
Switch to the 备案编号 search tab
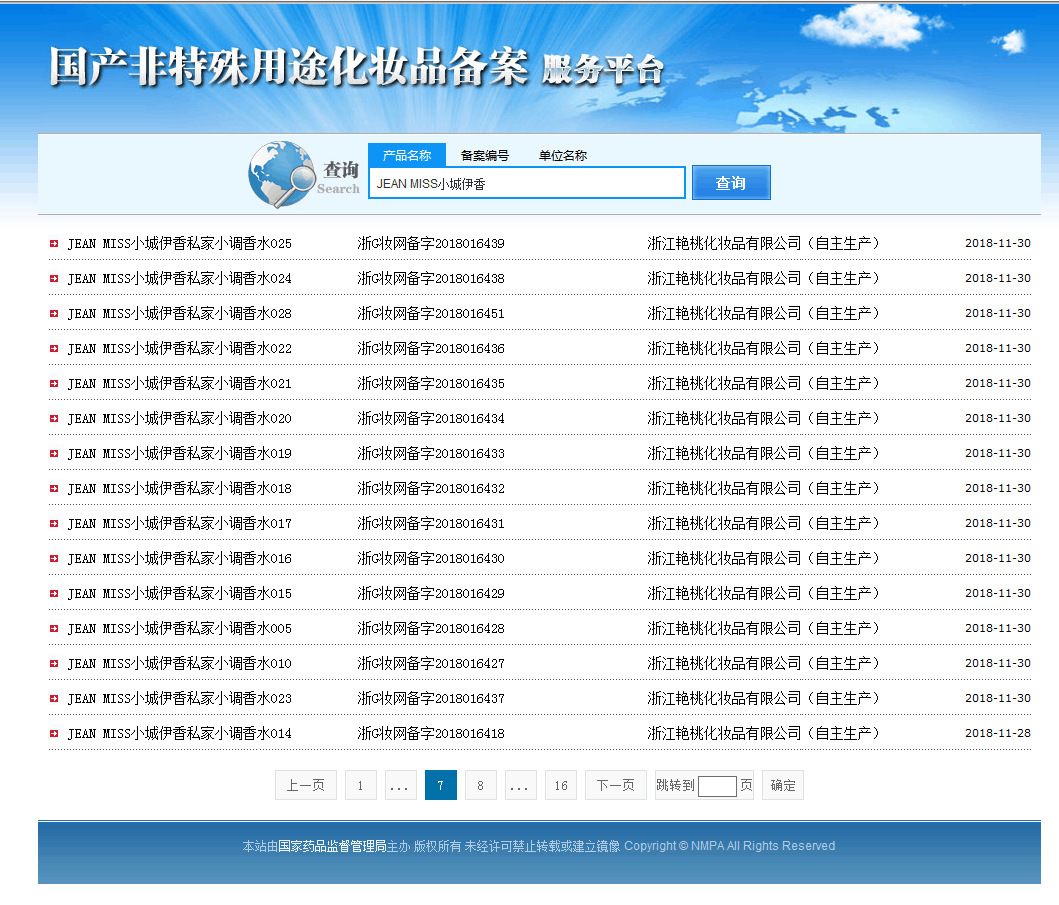486,155
